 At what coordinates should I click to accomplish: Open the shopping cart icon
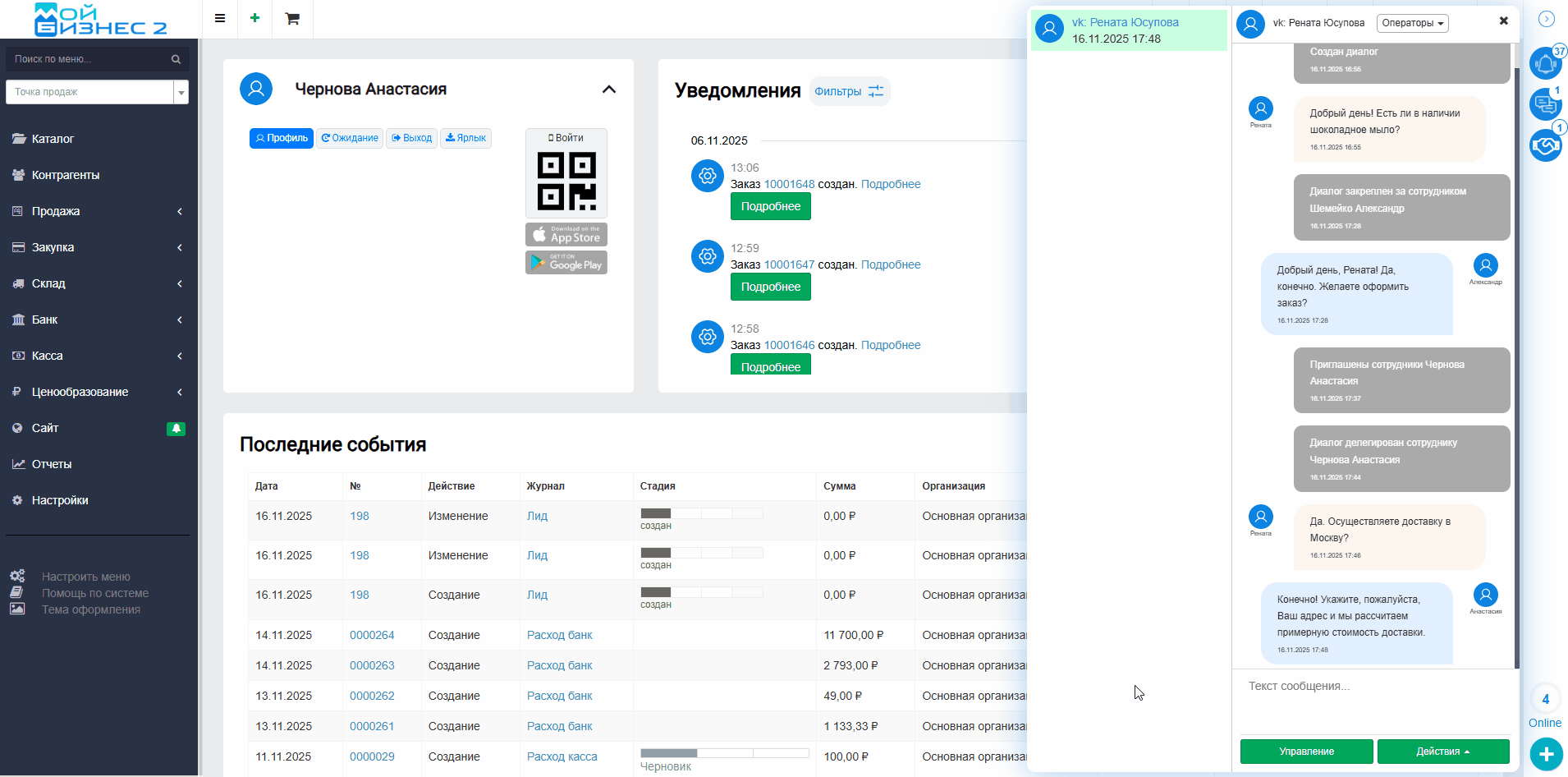click(292, 19)
